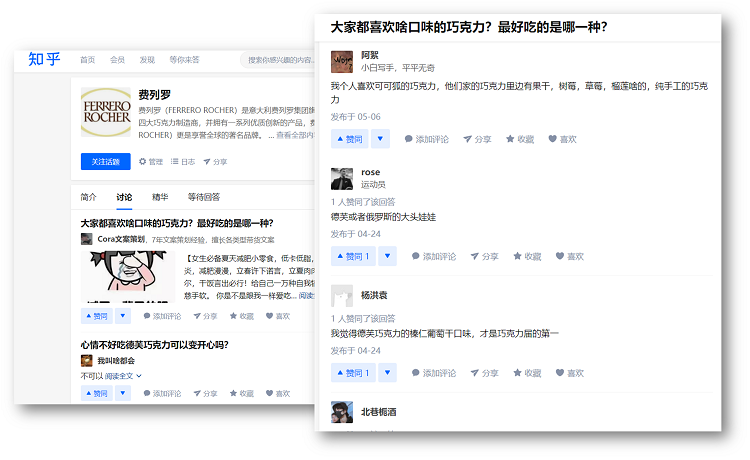
Task: Downvote rose's answer
Action: [x=387, y=256]
